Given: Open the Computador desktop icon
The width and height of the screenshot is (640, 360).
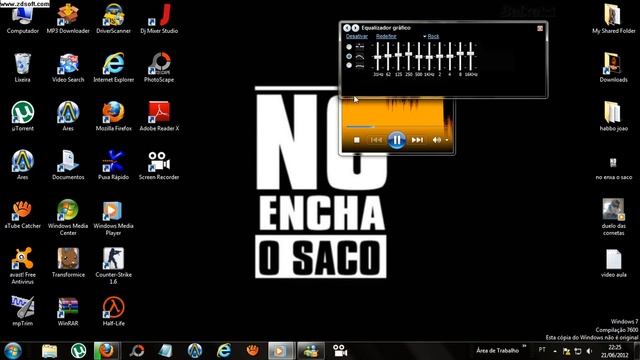Looking at the screenshot, I should pyautogui.click(x=22, y=19).
